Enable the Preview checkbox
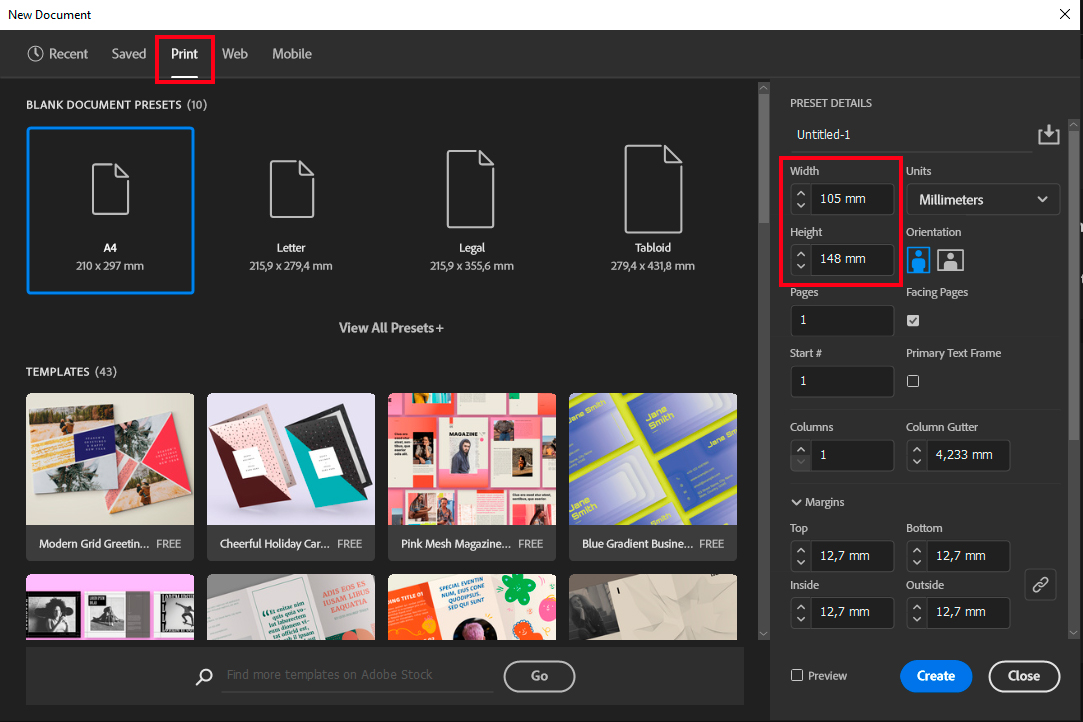Viewport: 1083px width, 722px height. click(796, 676)
